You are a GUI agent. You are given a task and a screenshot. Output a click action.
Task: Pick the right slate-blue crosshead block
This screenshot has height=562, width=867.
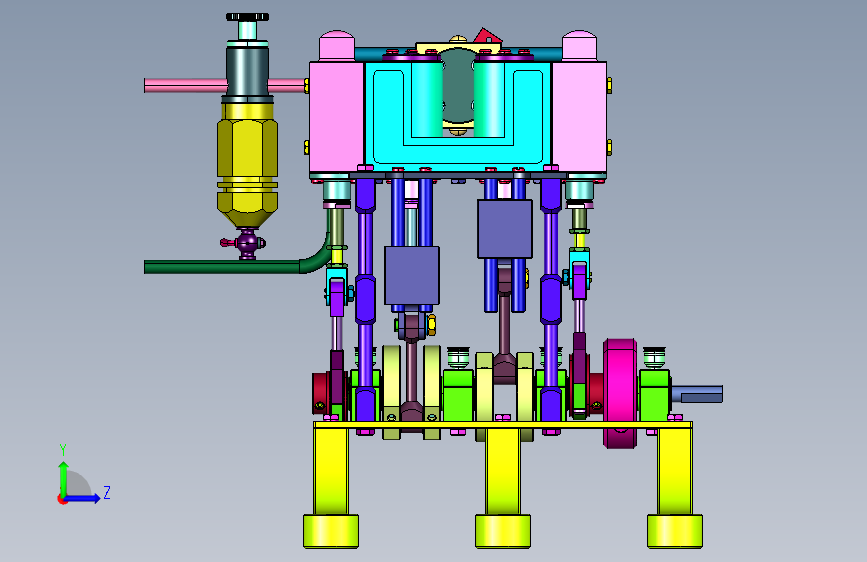505,229
